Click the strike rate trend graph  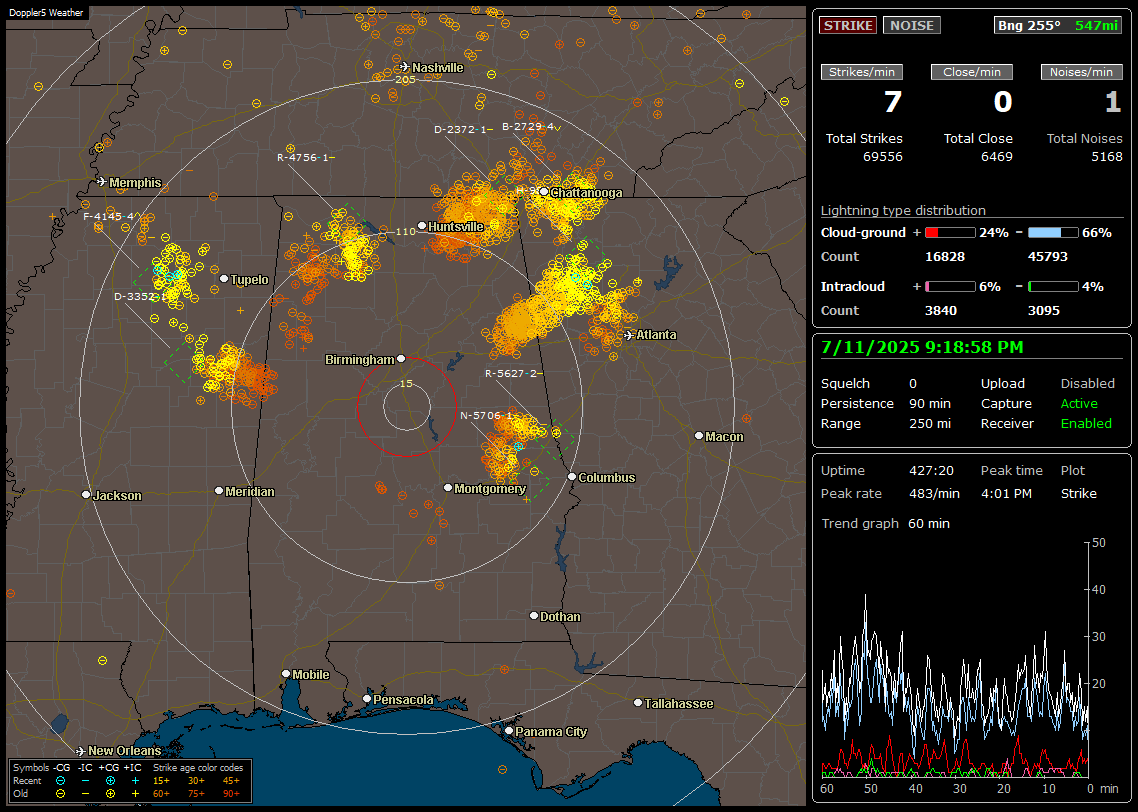tap(954, 660)
